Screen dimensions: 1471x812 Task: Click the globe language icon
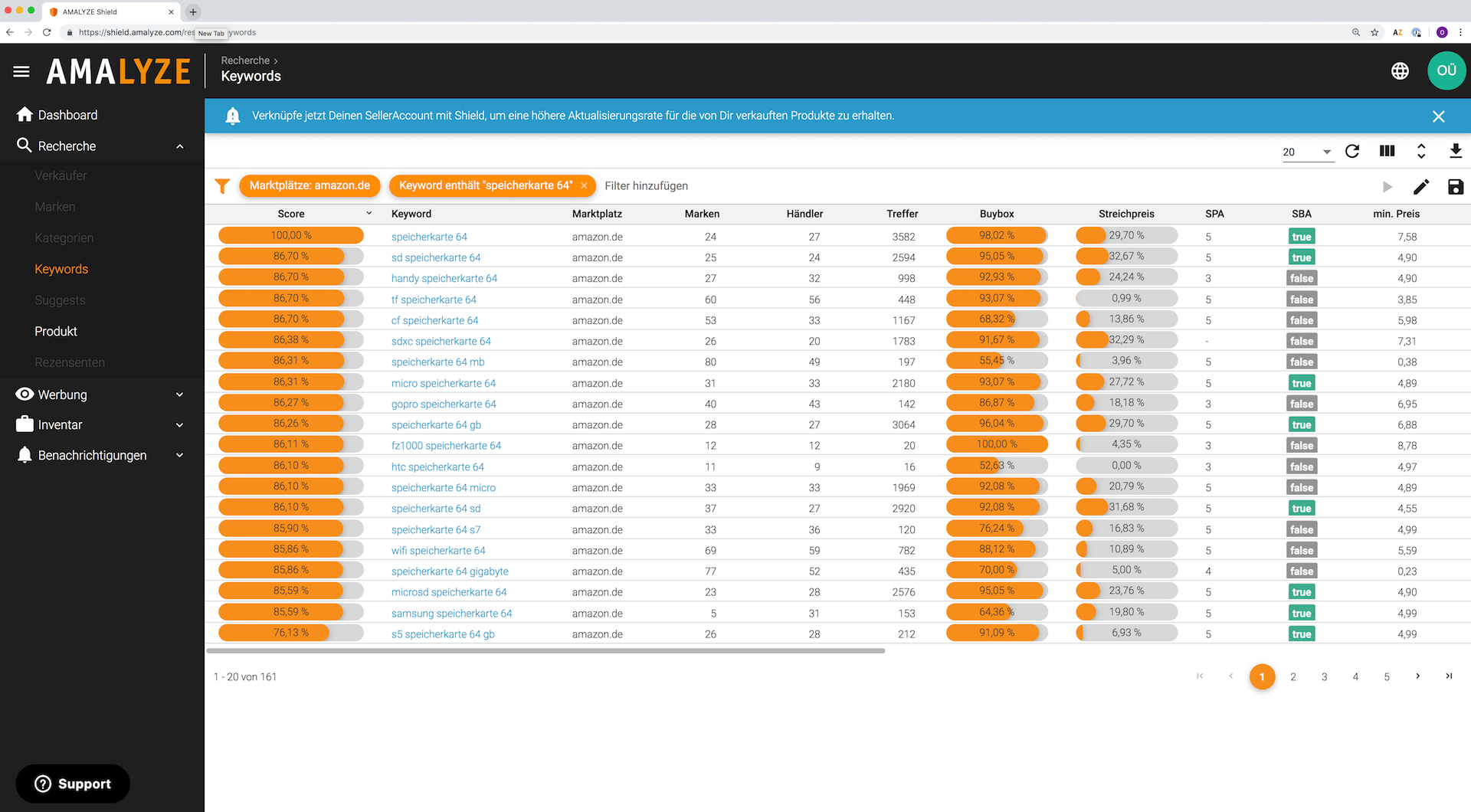[1400, 71]
